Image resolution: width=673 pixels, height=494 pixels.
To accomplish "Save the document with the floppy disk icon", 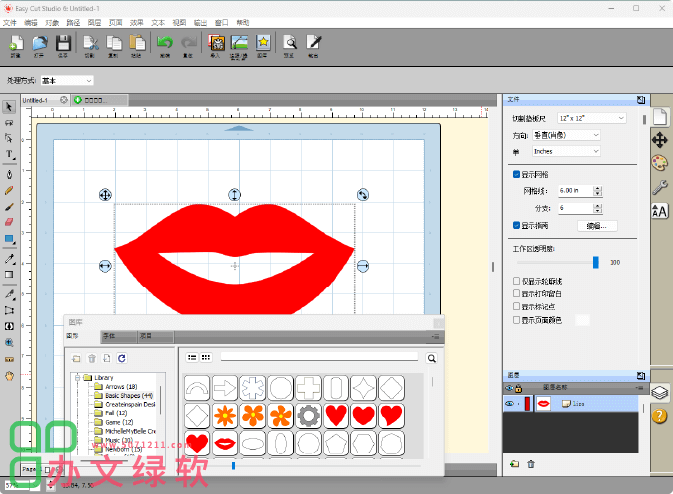I will click(x=63, y=44).
